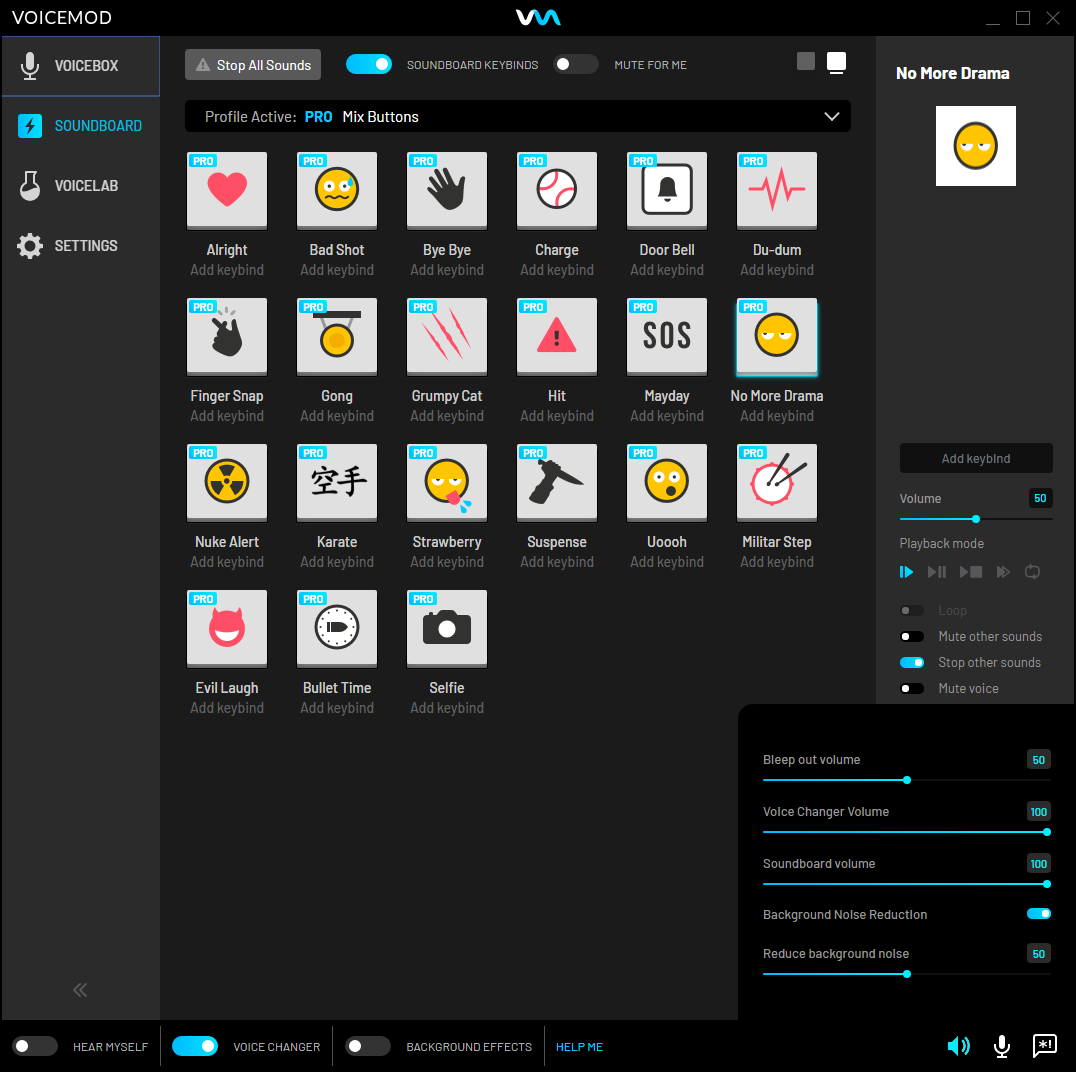Screen dimensions: 1076x1072
Task: Trigger the Finger Snap sound
Action: 227,336
